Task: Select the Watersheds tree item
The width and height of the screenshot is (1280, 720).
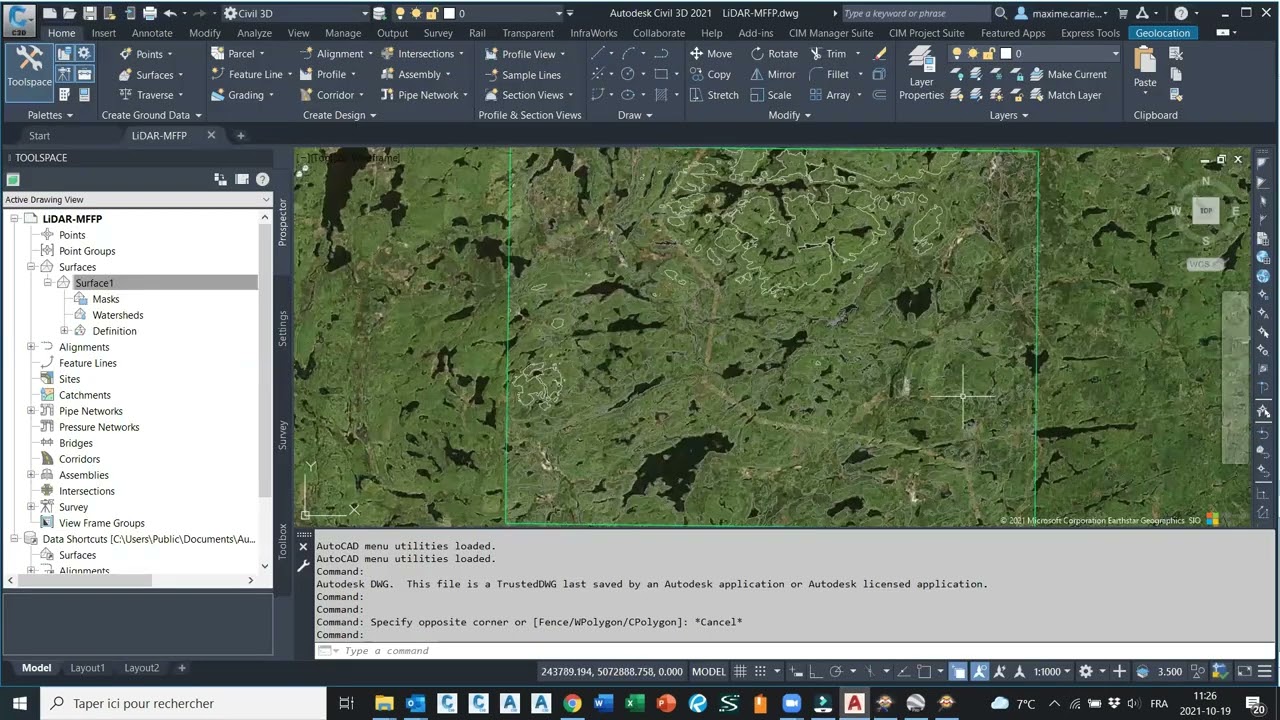Action: [117, 315]
